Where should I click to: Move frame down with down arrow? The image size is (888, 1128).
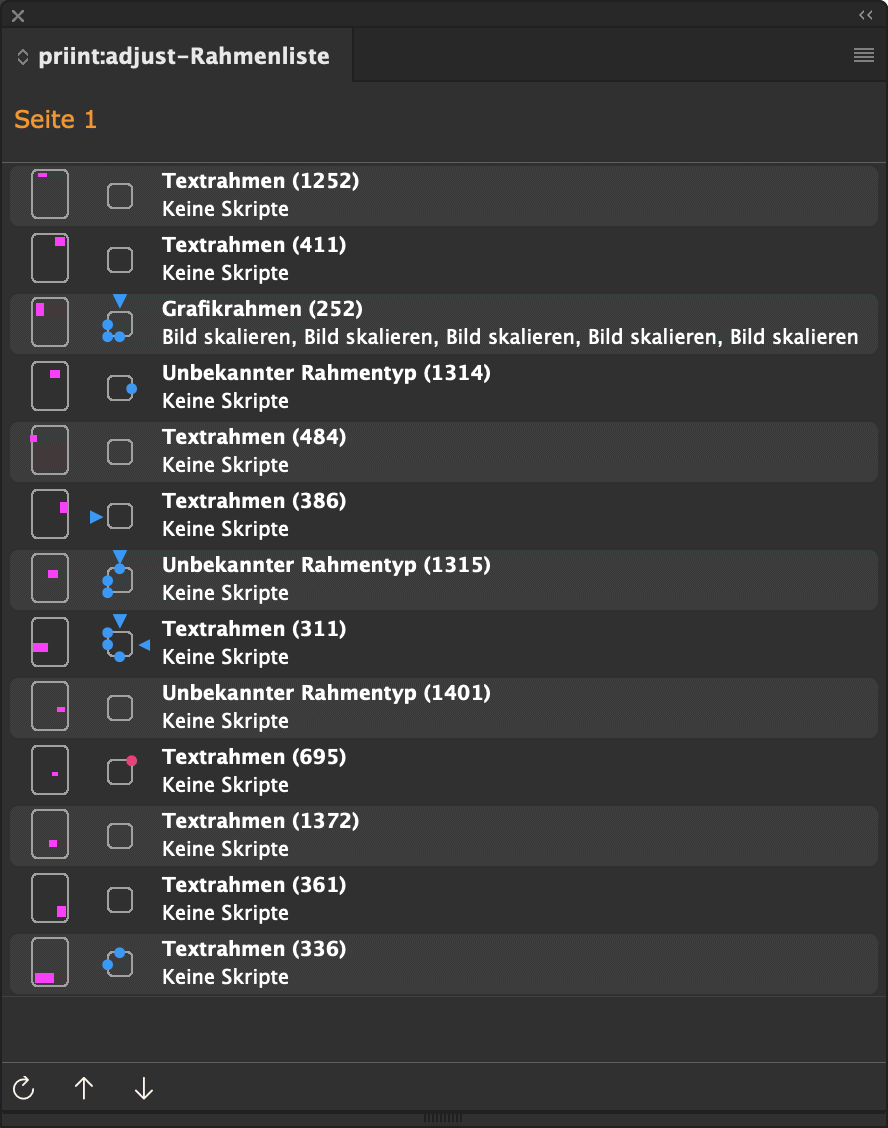coord(144,1088)
